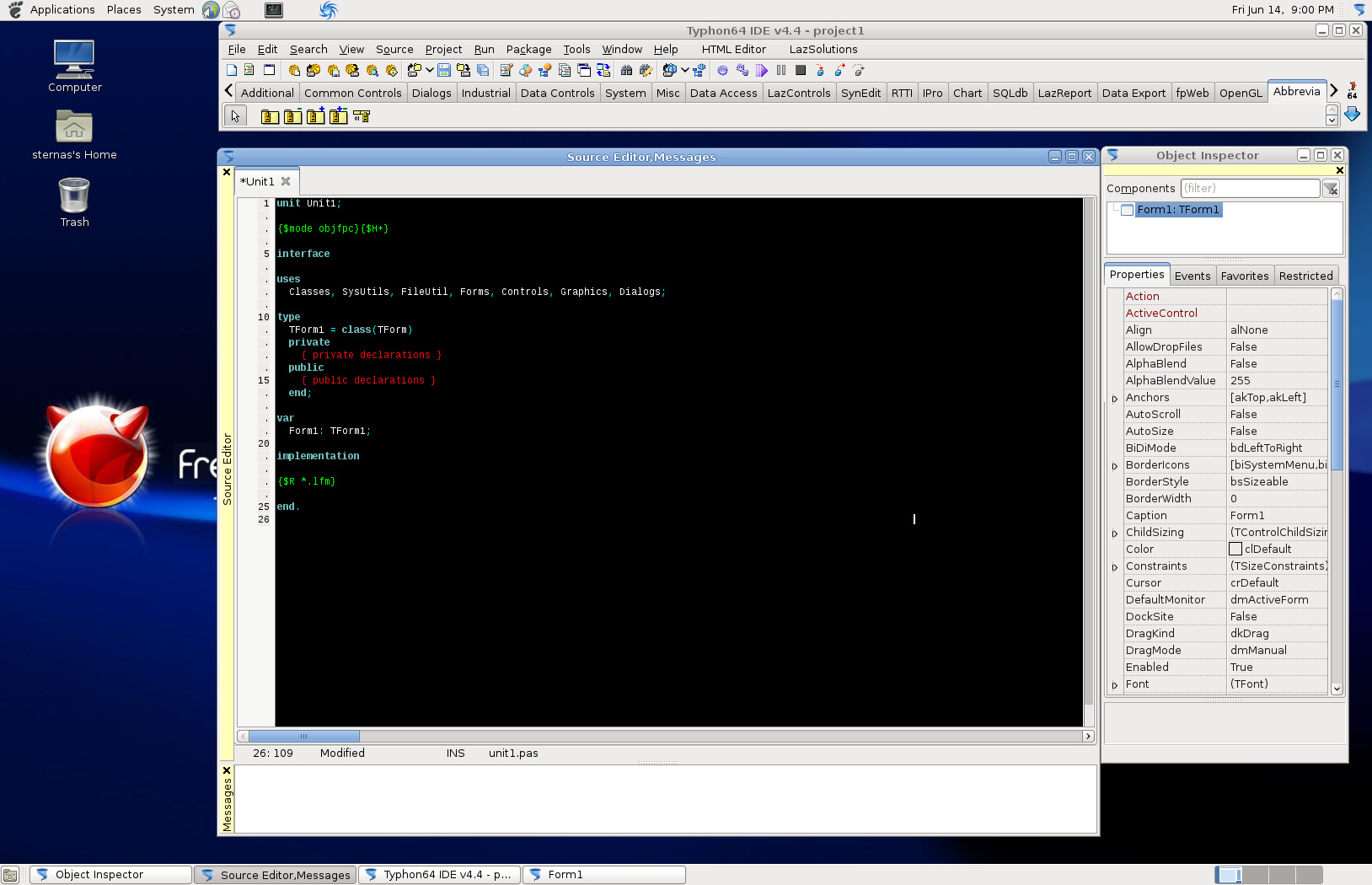Click the Find binoculars toolbar icon
1372x885 pixels.
pyautogui.click(x=626, y=70)
